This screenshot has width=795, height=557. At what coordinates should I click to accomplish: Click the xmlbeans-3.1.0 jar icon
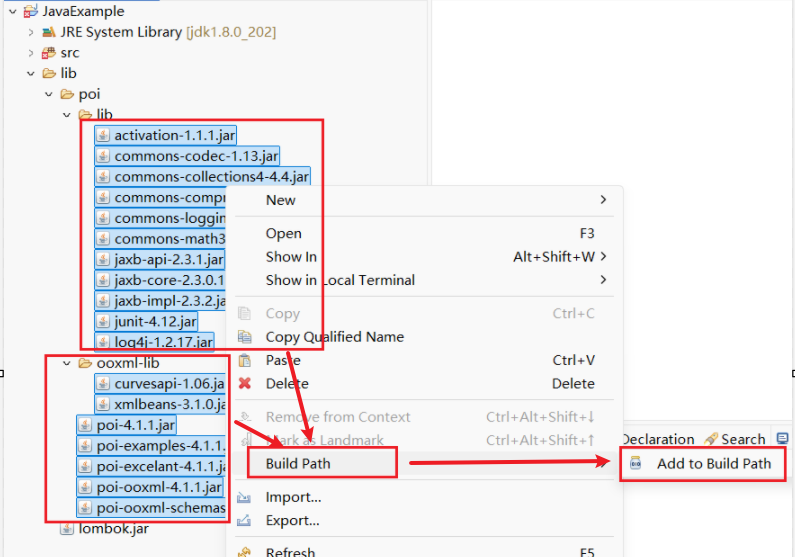103,404
